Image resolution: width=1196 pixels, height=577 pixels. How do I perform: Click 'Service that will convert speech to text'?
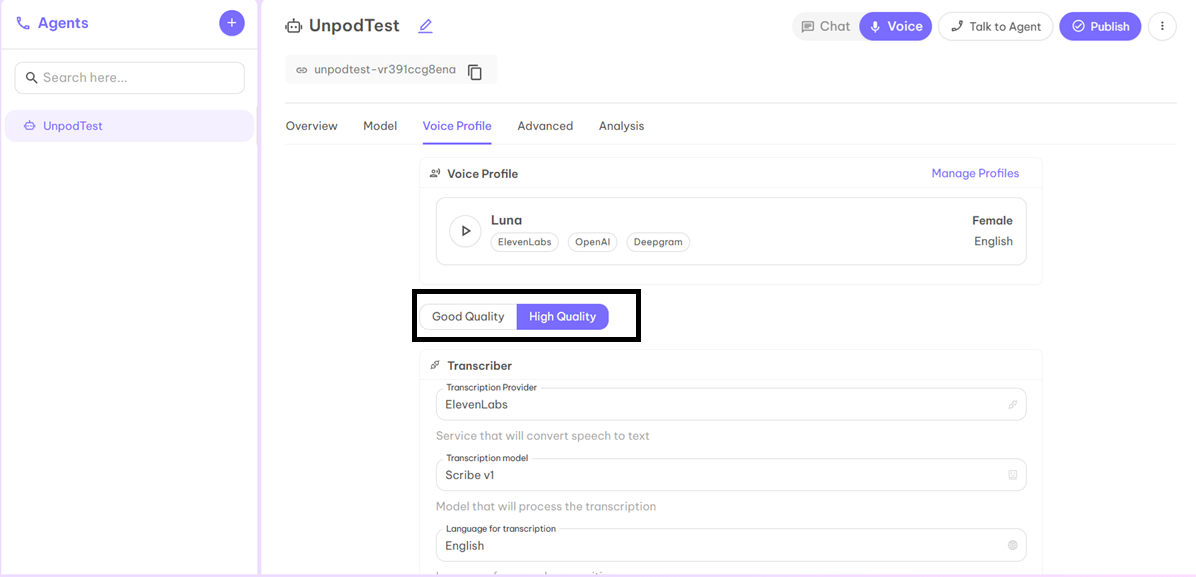click(x=542, y=436)
